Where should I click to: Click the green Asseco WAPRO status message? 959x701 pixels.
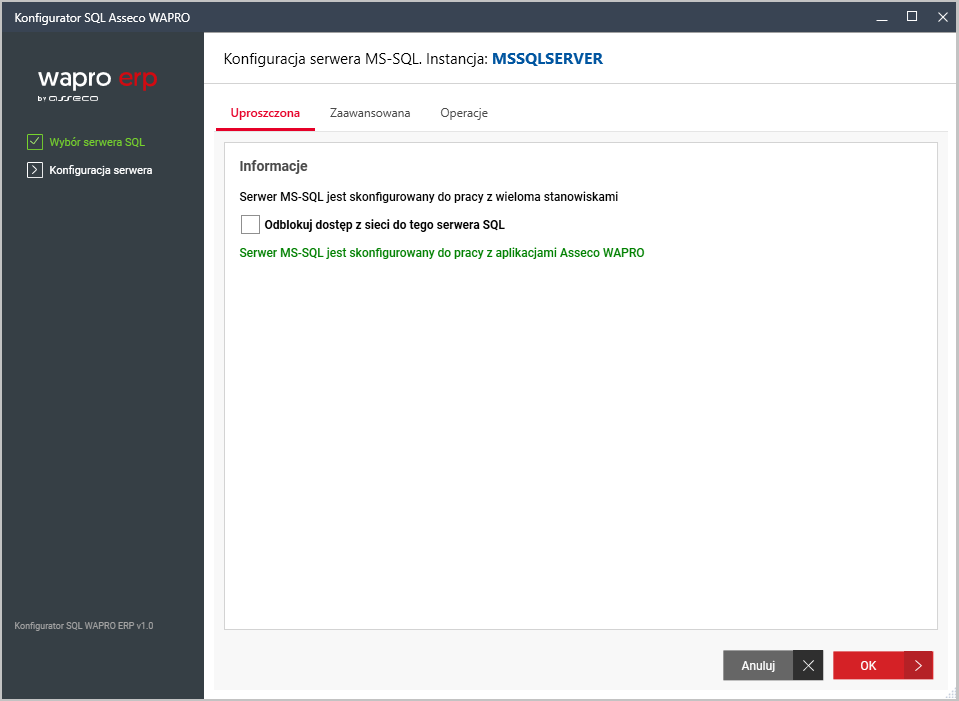[x=442, y=253]
